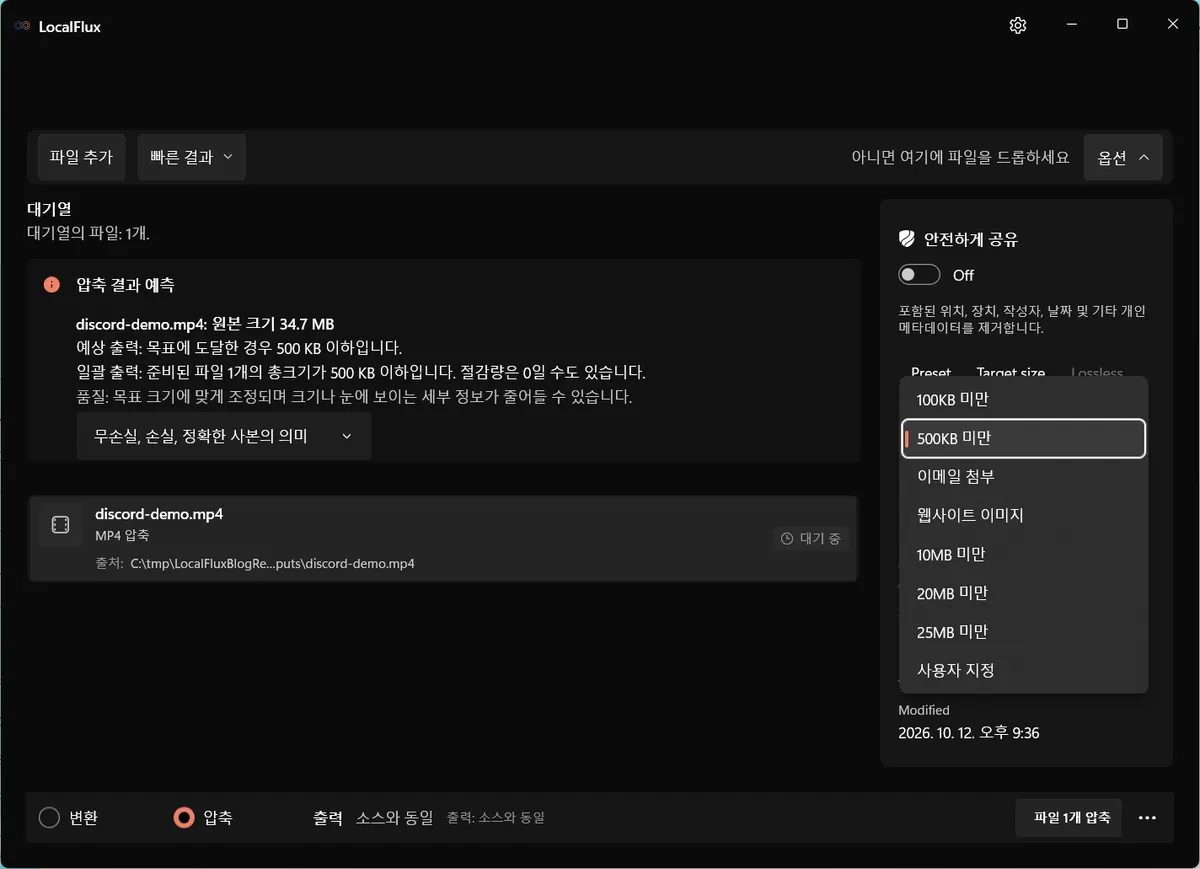The height and width of the screenshot is (869, 1200).
Task: Open the 출력 소스와 동일 dropdown
Action: [x=394, y=818]
